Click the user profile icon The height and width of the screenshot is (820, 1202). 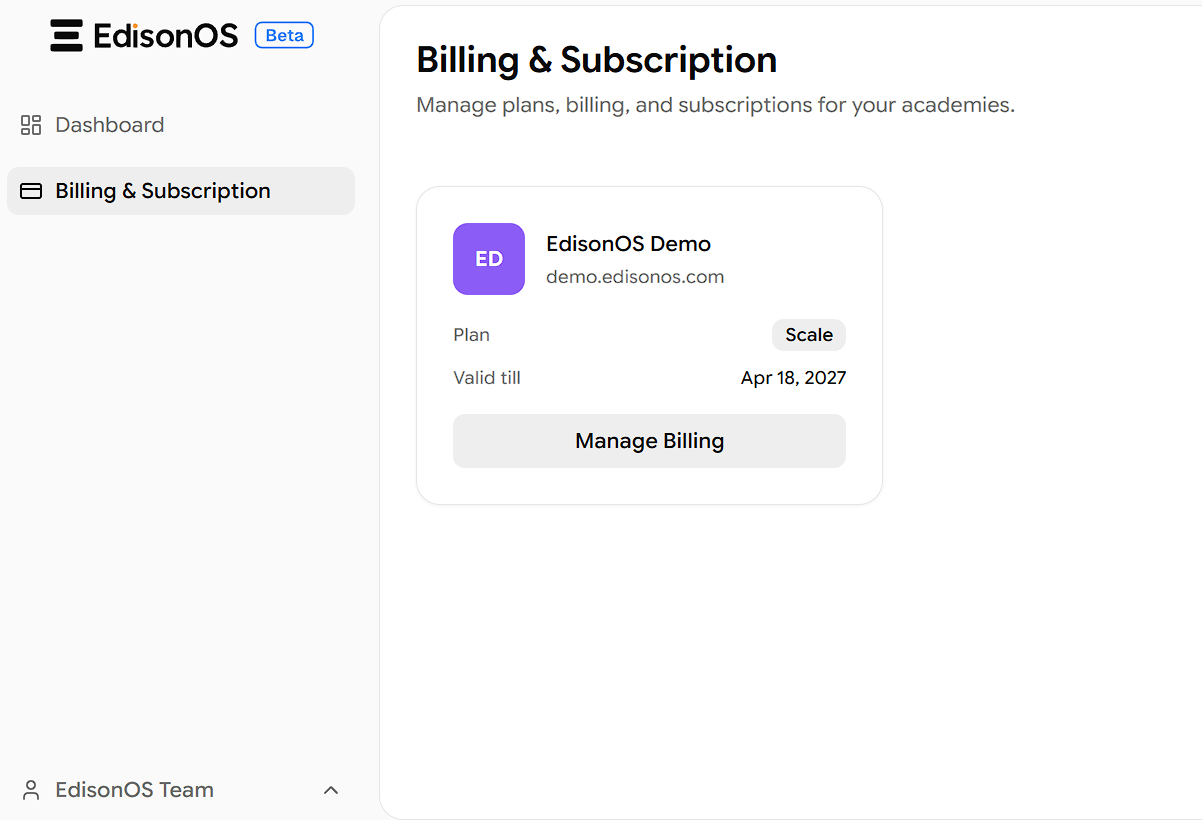[31, 790]
